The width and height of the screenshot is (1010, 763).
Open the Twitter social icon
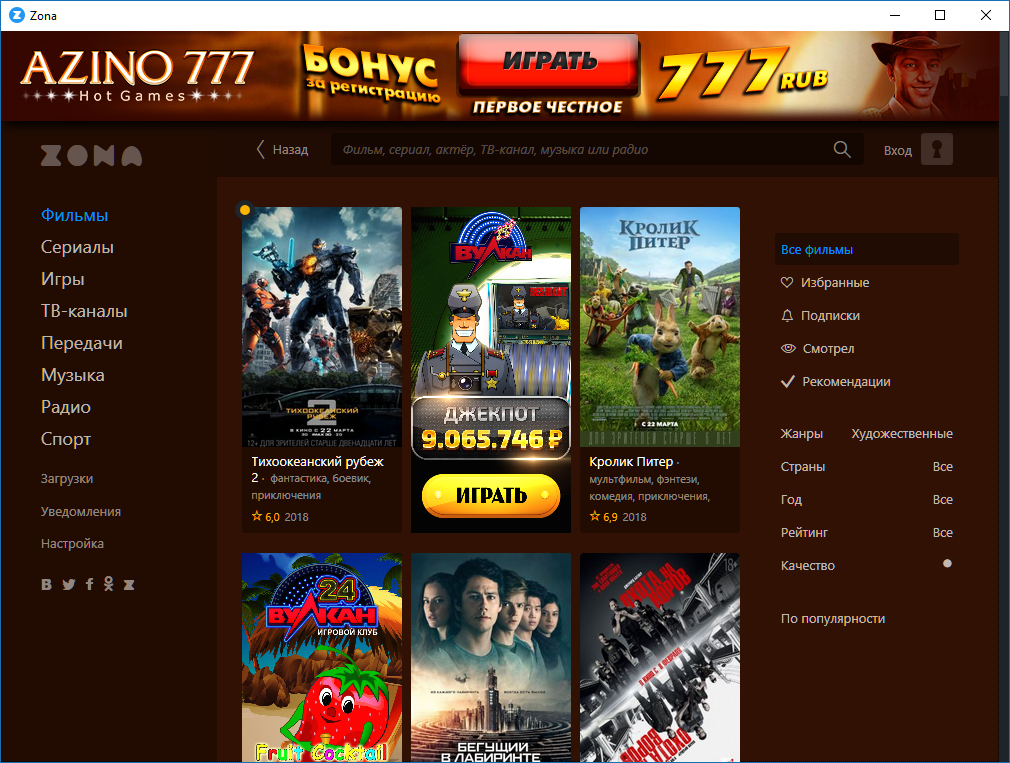(69, 585)
